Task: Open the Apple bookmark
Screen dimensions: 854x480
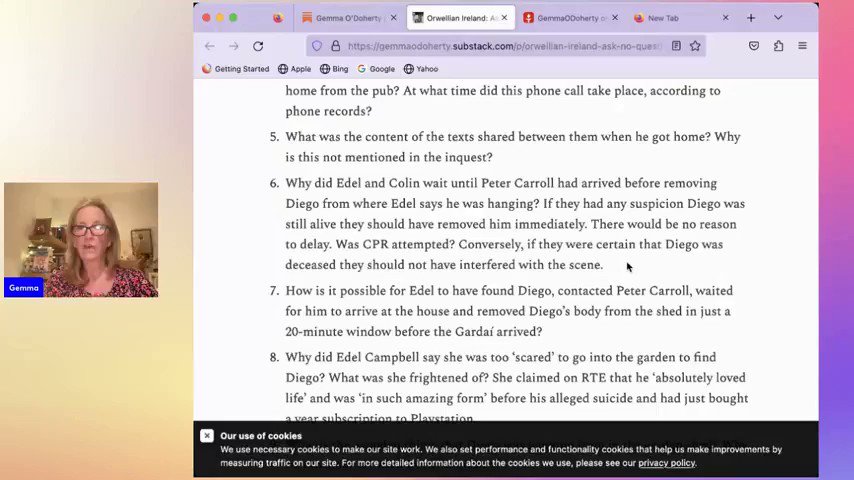Action: 295,69
